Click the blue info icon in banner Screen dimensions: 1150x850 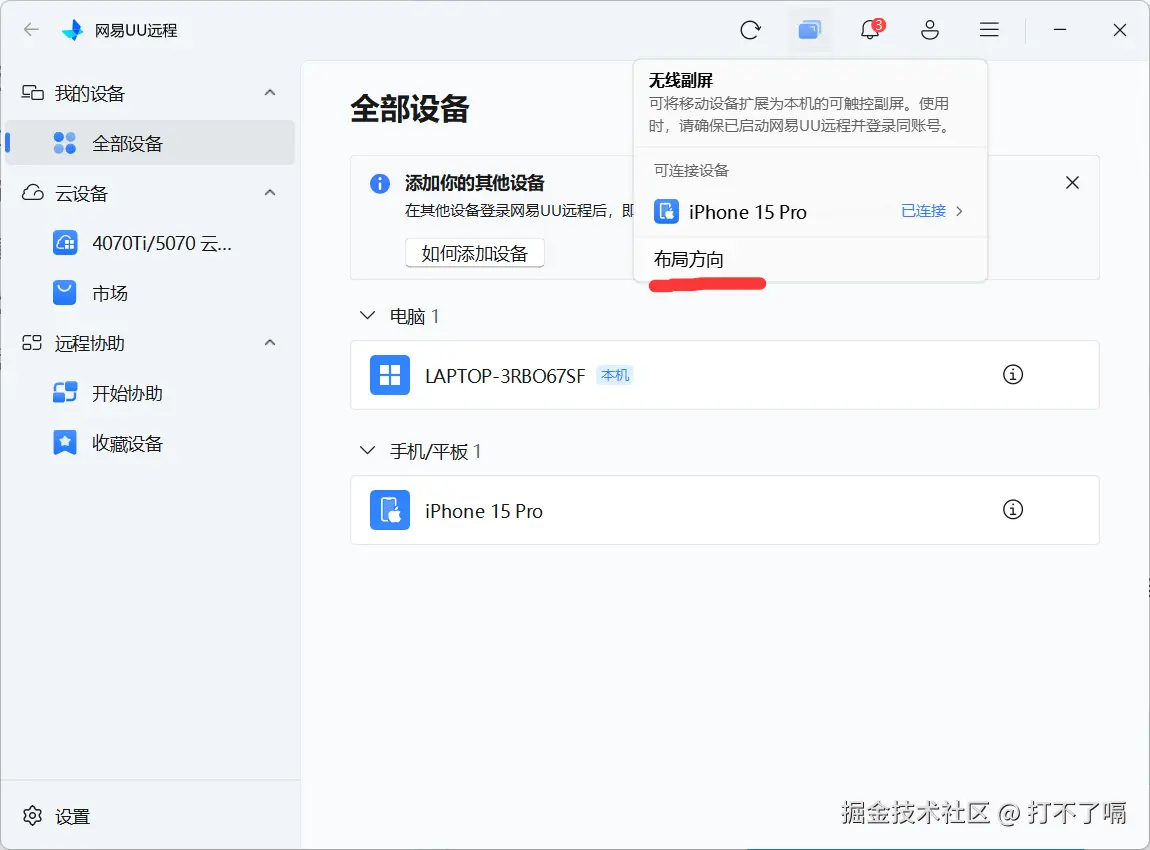point(380,183)
